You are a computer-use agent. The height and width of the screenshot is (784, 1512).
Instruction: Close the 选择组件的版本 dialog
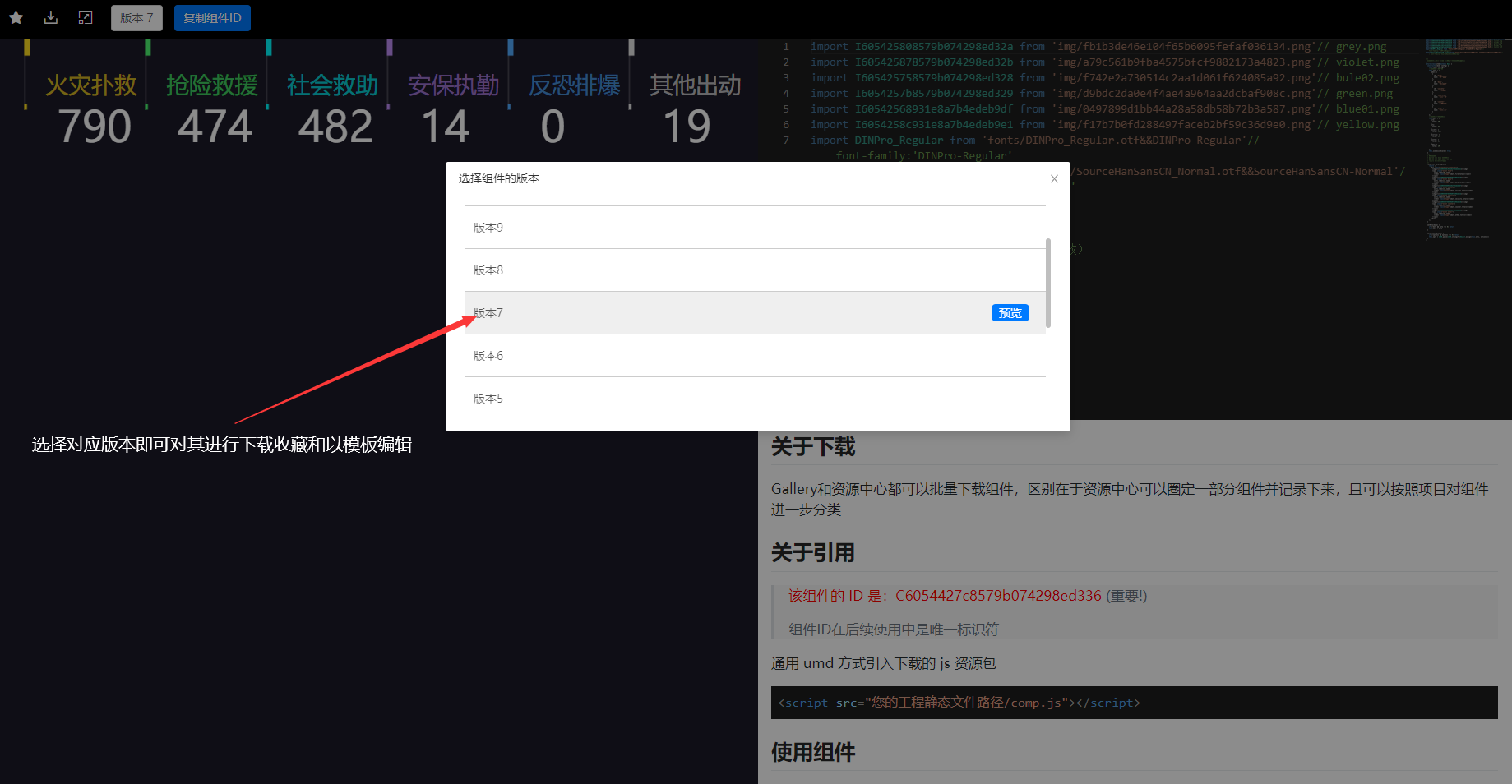click(x=1054, y=178)
